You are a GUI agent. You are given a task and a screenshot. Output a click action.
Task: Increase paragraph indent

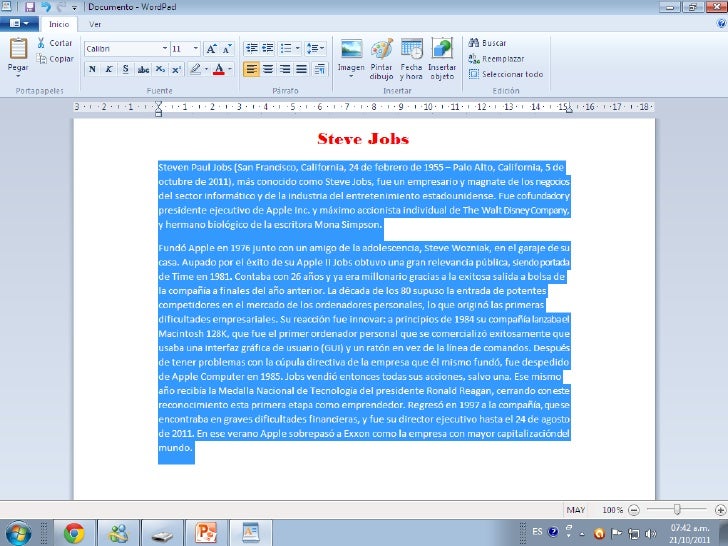pos(267,48)
